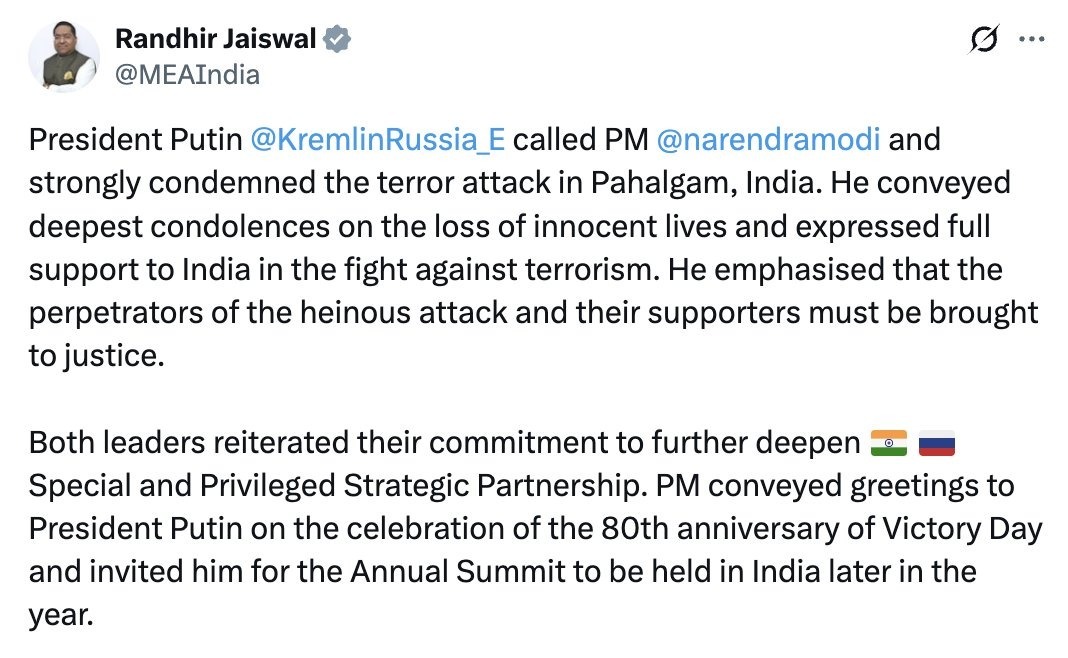Click the grey verified badge
Viewport: 1068px width, 658px height.
339,40
